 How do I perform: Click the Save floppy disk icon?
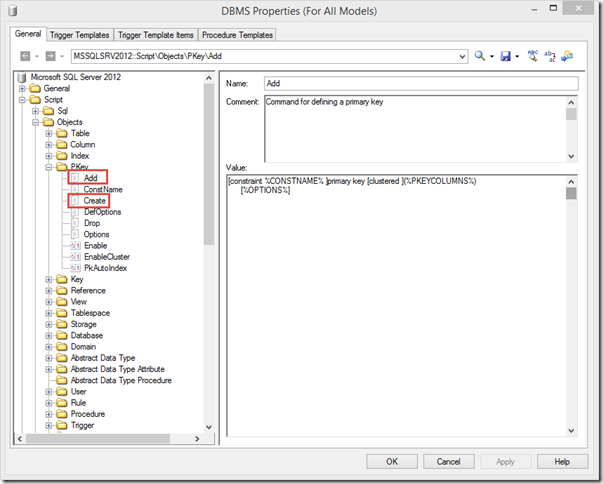(x=505, y=56)
